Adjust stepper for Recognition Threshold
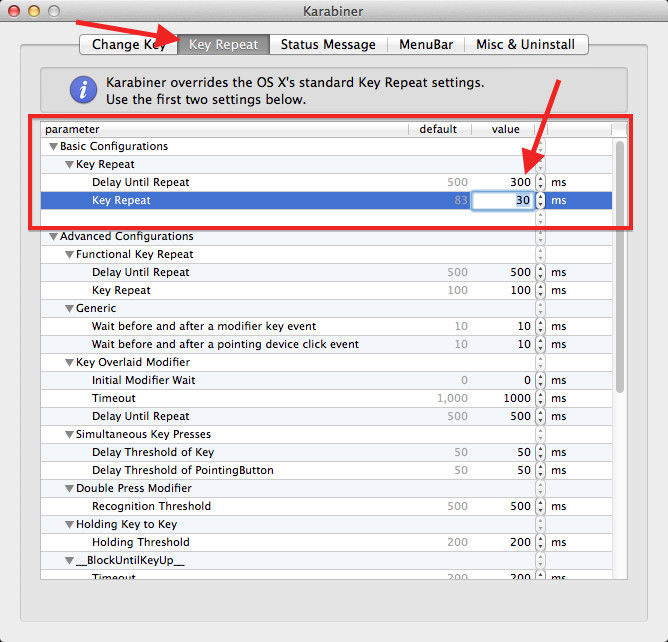 (x=540, y=506)
